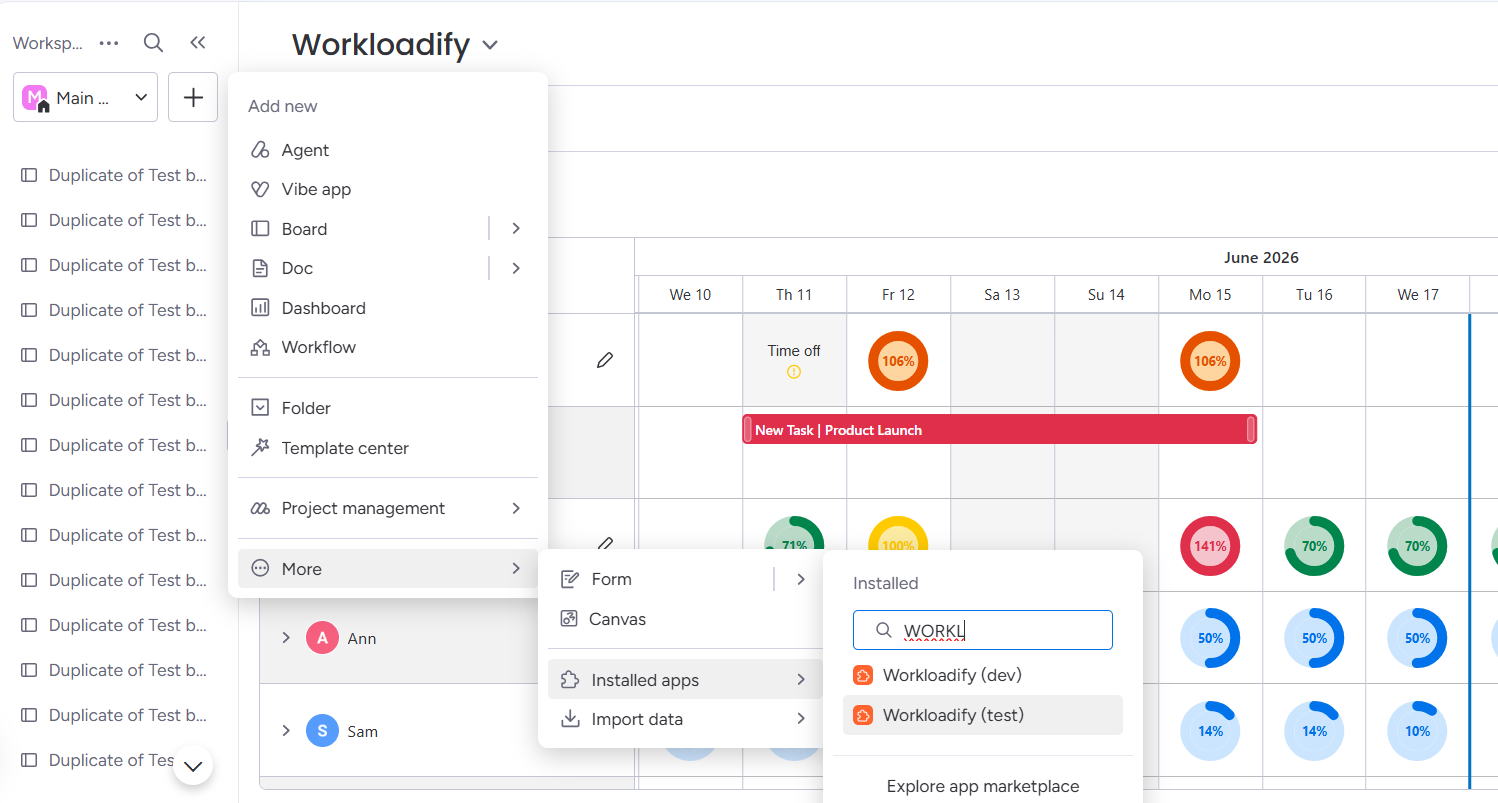Choose Dashboard from Add new menu
The image size is (1498, 803).
tap(388, 308)
